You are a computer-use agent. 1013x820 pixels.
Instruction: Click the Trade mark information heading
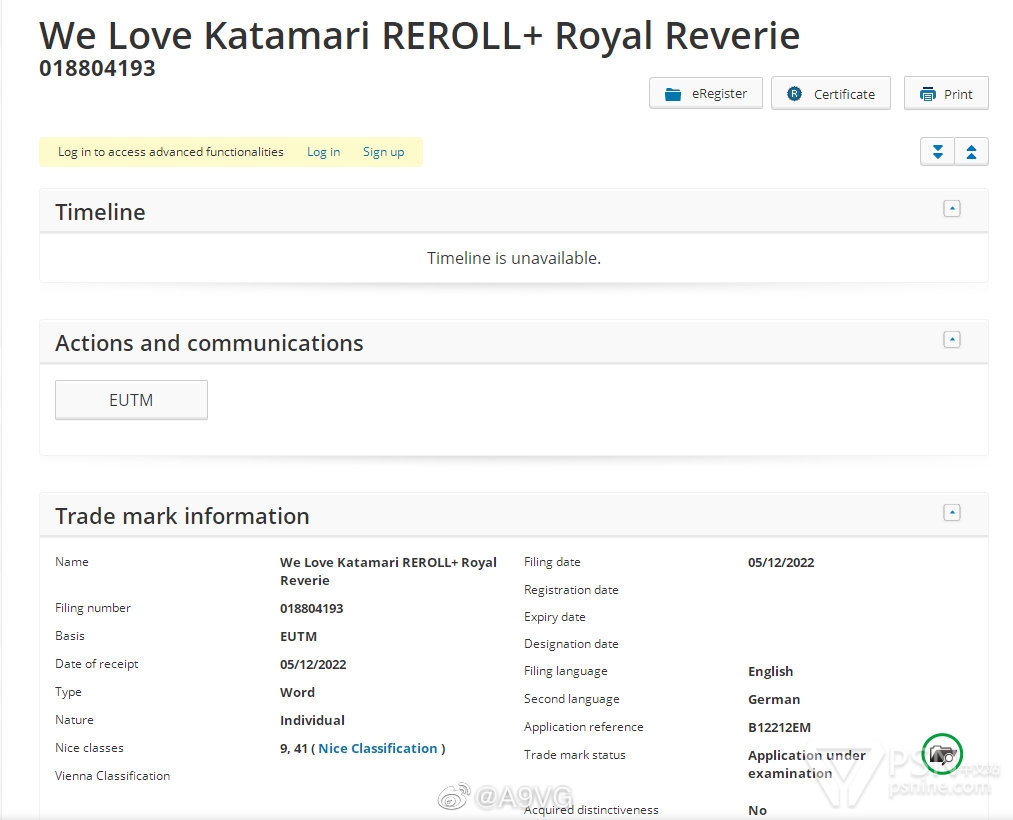[182, 516]
